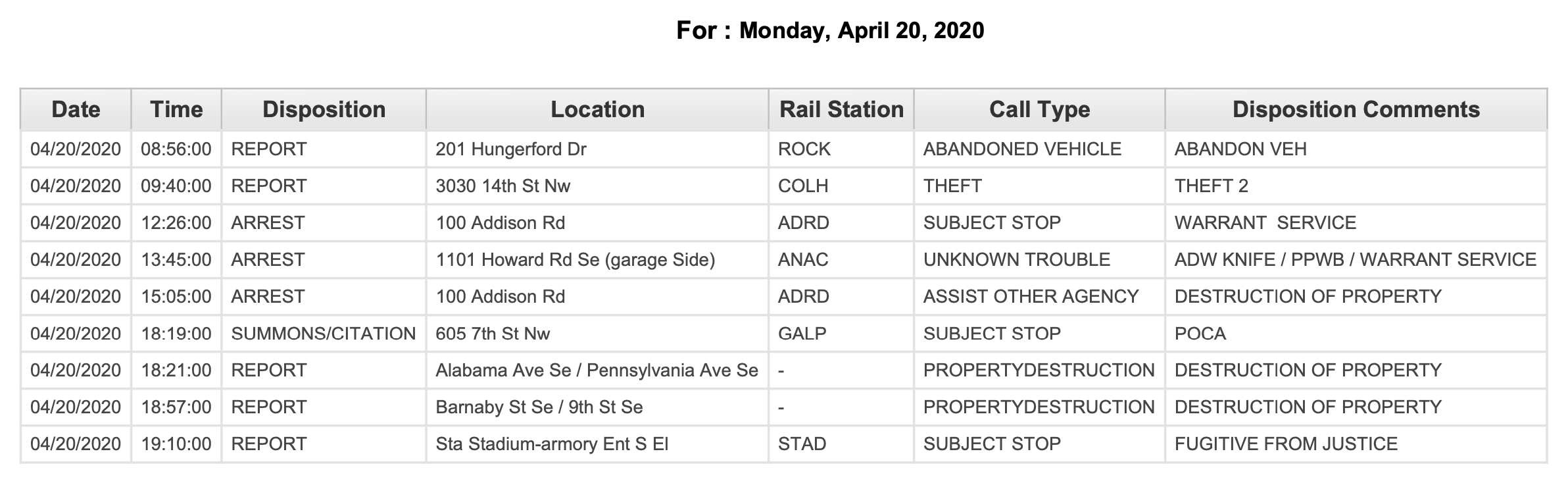Select the 3030 14th St Nw cell
Viewport: 1568px width, 487px height.
[597, 186]
